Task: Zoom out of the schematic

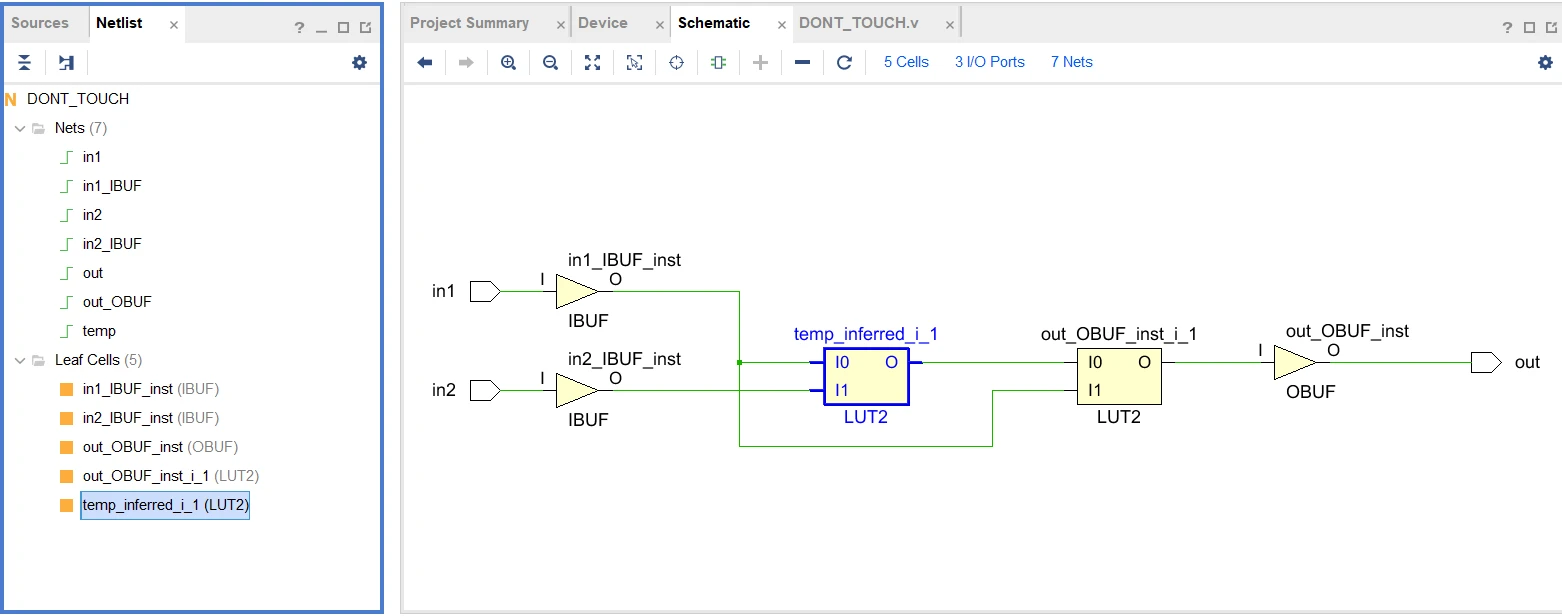Action: coord(550,62)
